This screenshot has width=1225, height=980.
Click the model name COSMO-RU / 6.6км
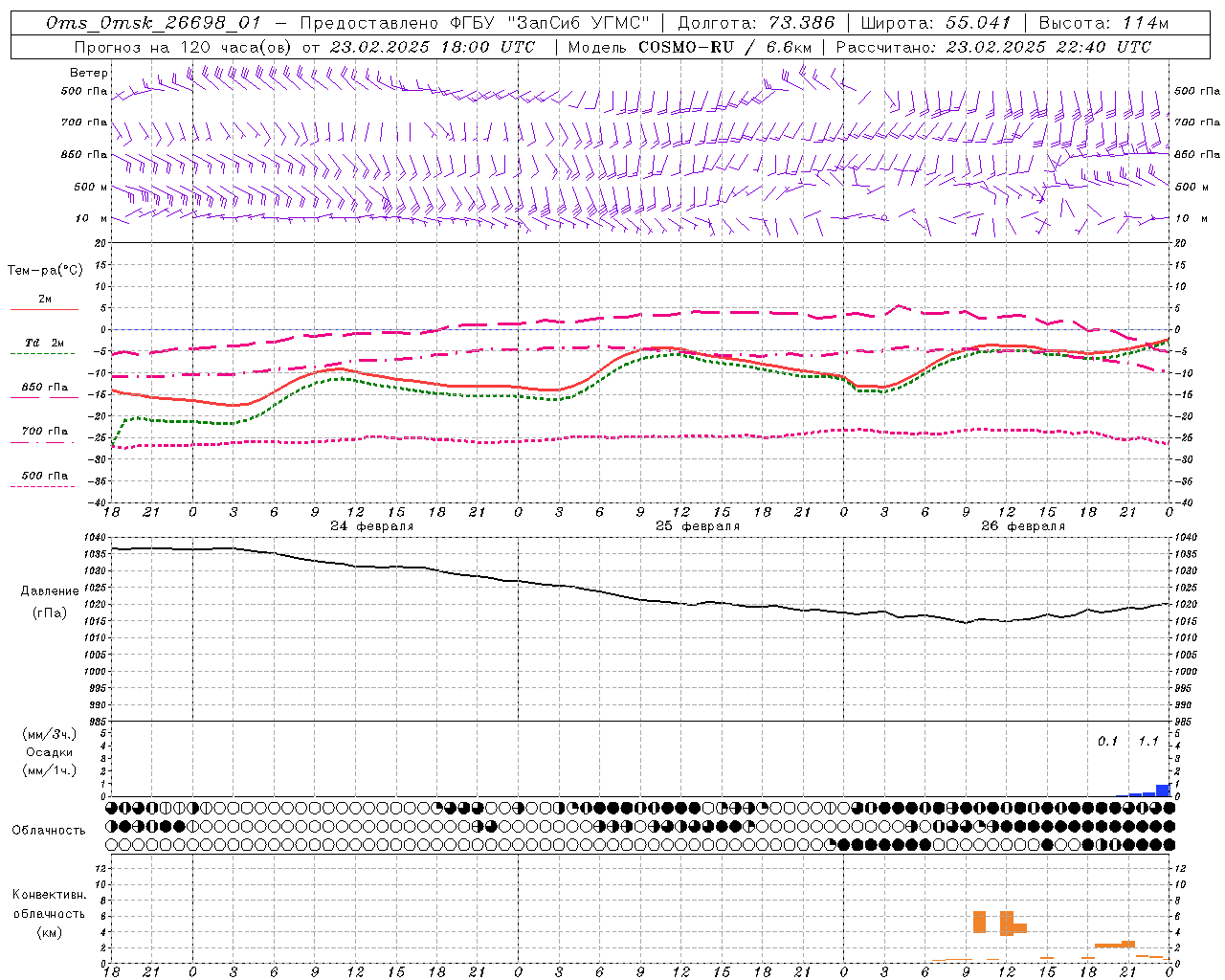pyautogui.click(x=724, y=46)
